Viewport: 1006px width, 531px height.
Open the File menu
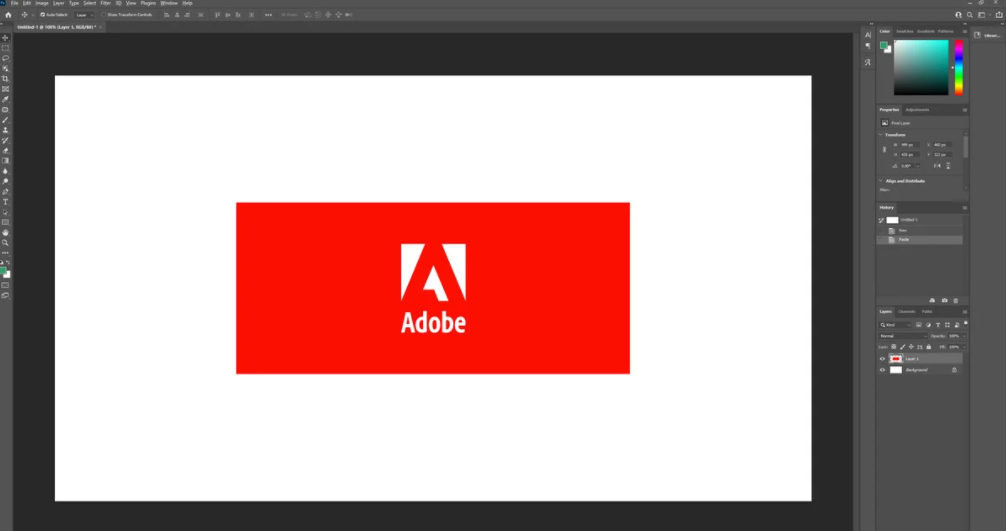coord(14,3)
